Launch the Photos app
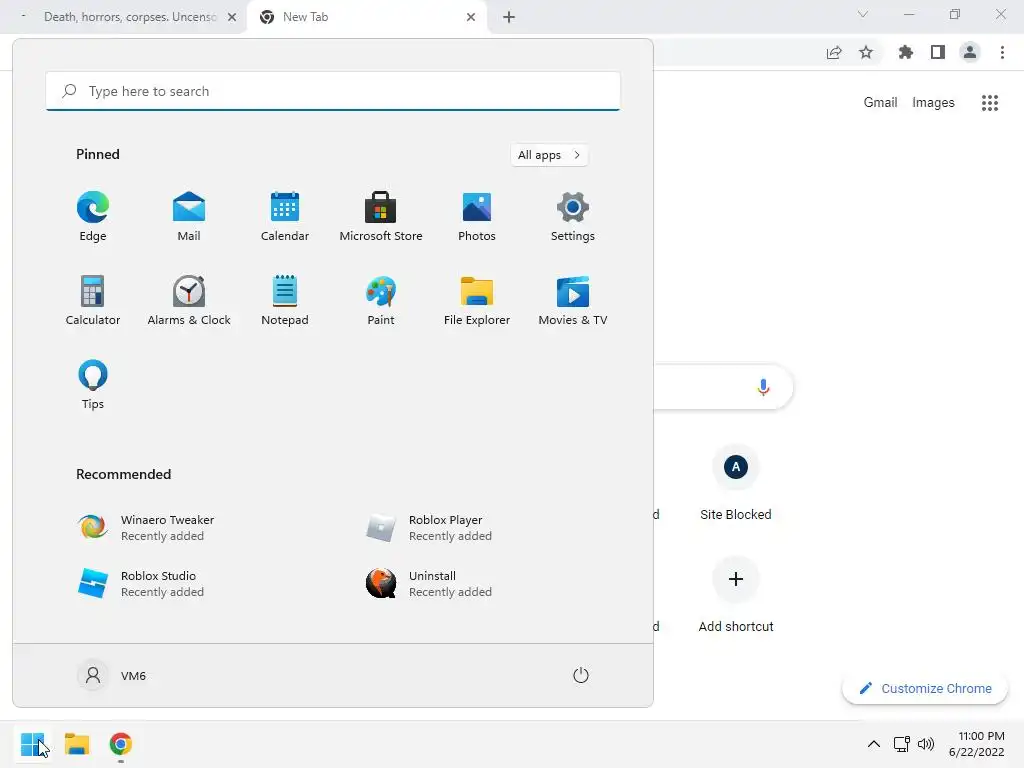1024x768 pixels. [x=477, y=217]
